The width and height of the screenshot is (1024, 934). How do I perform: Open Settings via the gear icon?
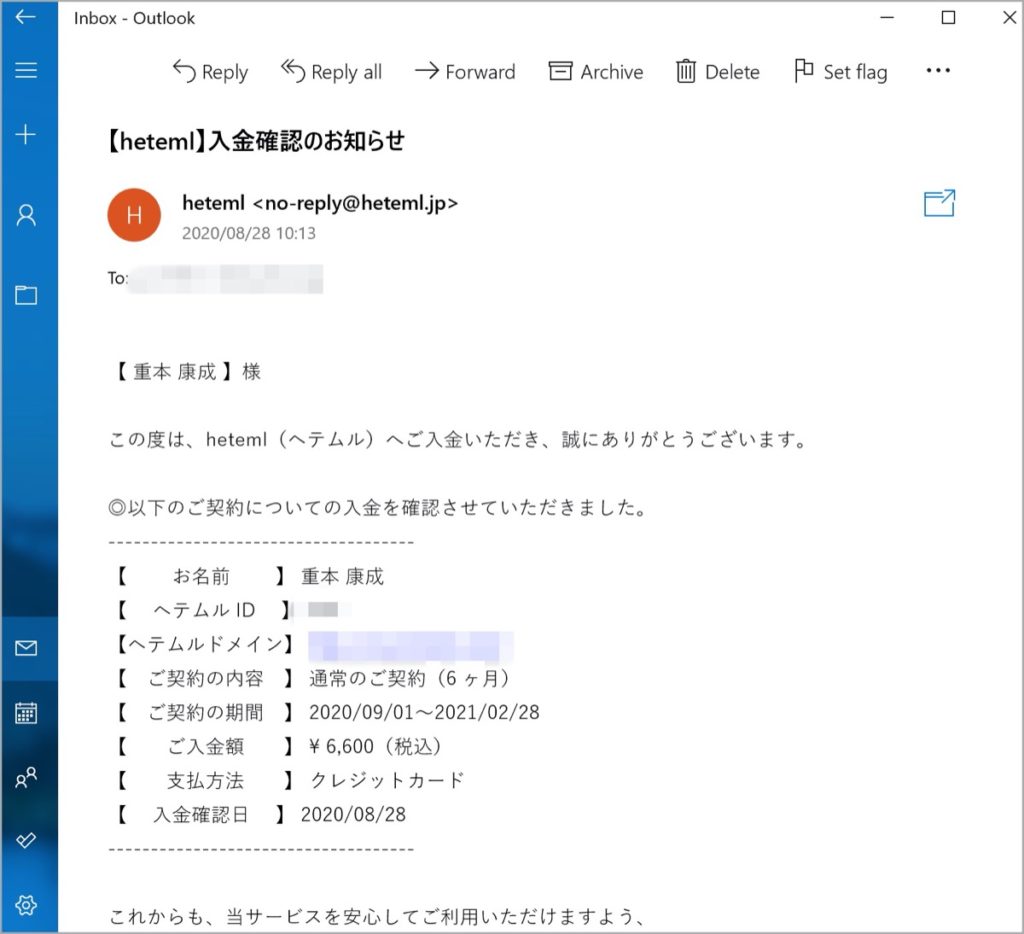pyautogui.click(x=25, y=905)
